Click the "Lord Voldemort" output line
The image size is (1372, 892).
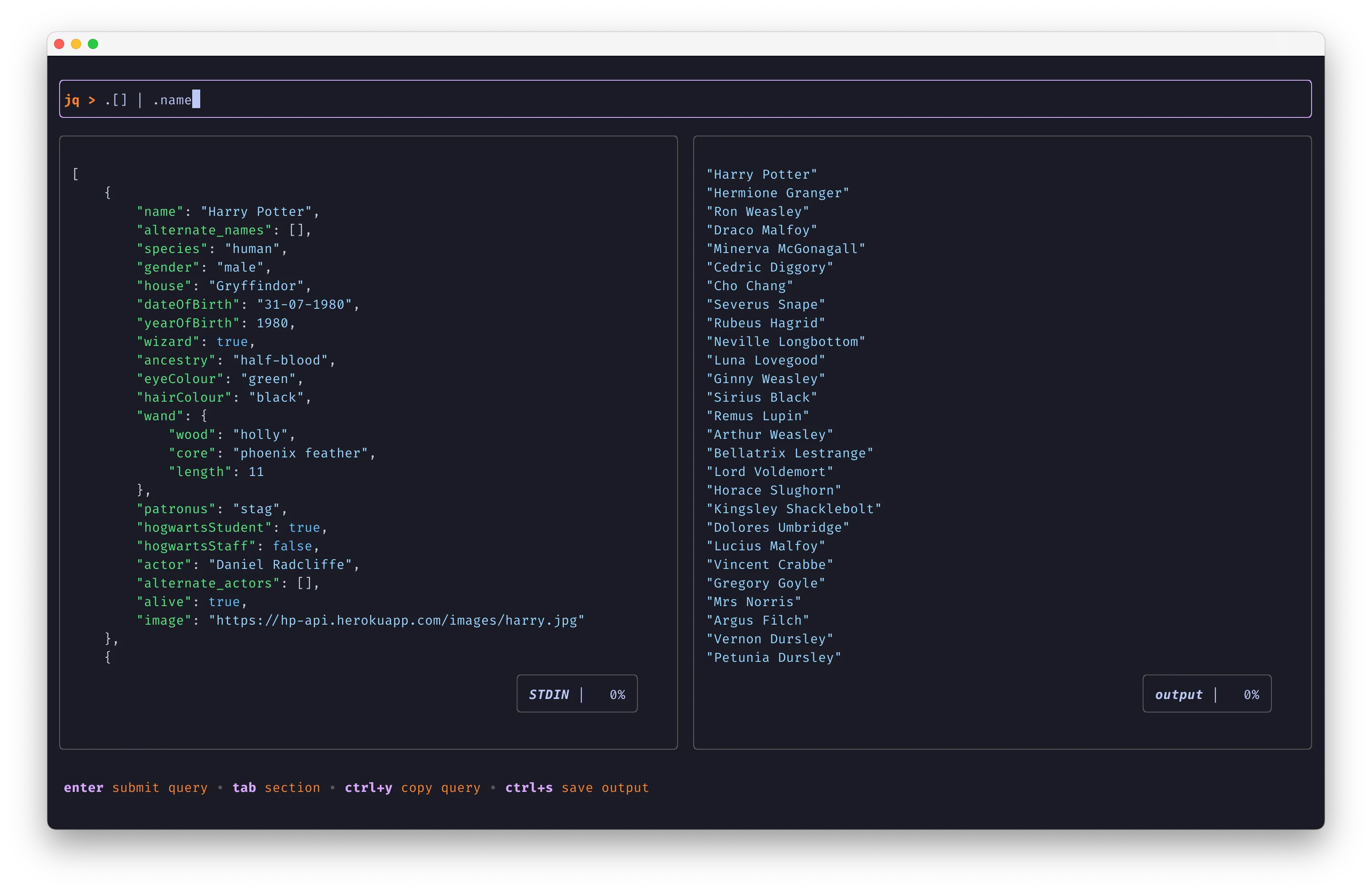770,472
